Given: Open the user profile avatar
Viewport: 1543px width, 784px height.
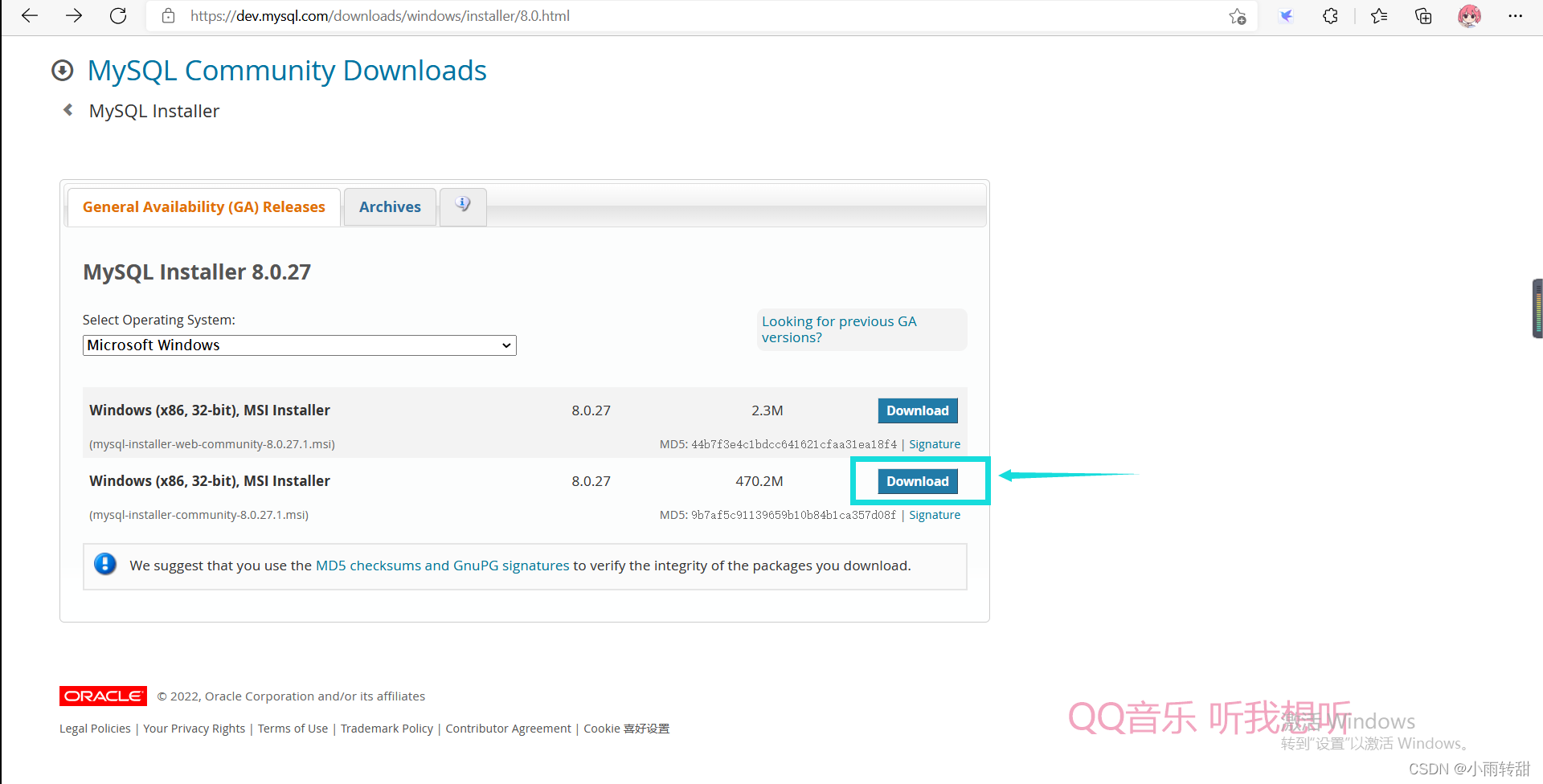Looking at the screenshot, I should tap(1469, 16).
